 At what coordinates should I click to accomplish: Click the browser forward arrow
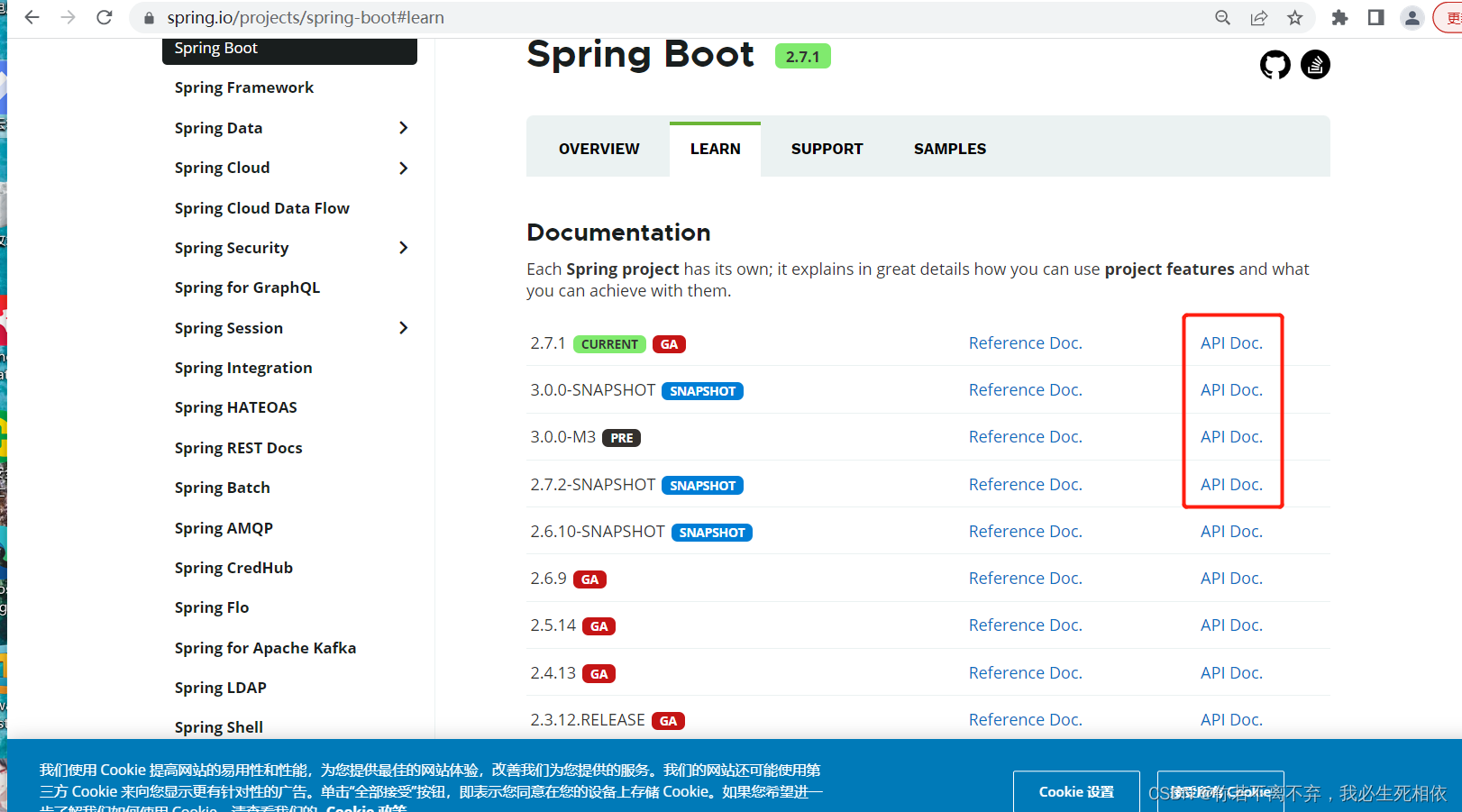68,17
